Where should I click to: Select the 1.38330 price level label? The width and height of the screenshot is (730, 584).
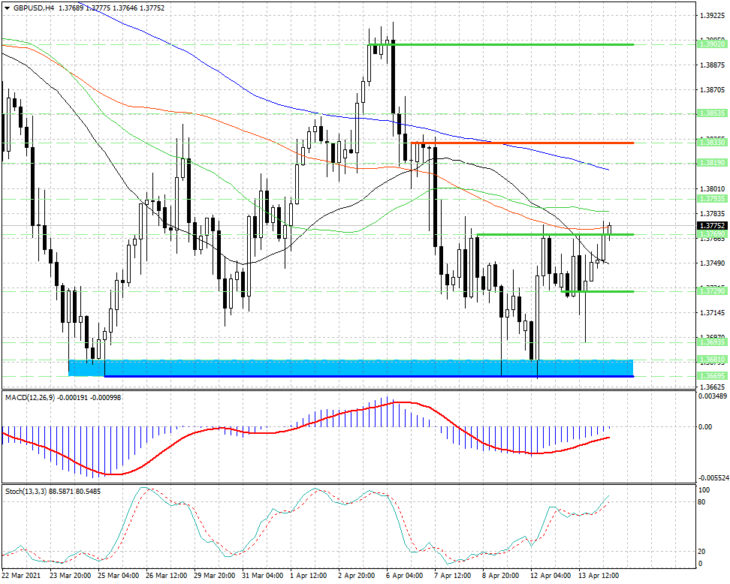[711, 142]
